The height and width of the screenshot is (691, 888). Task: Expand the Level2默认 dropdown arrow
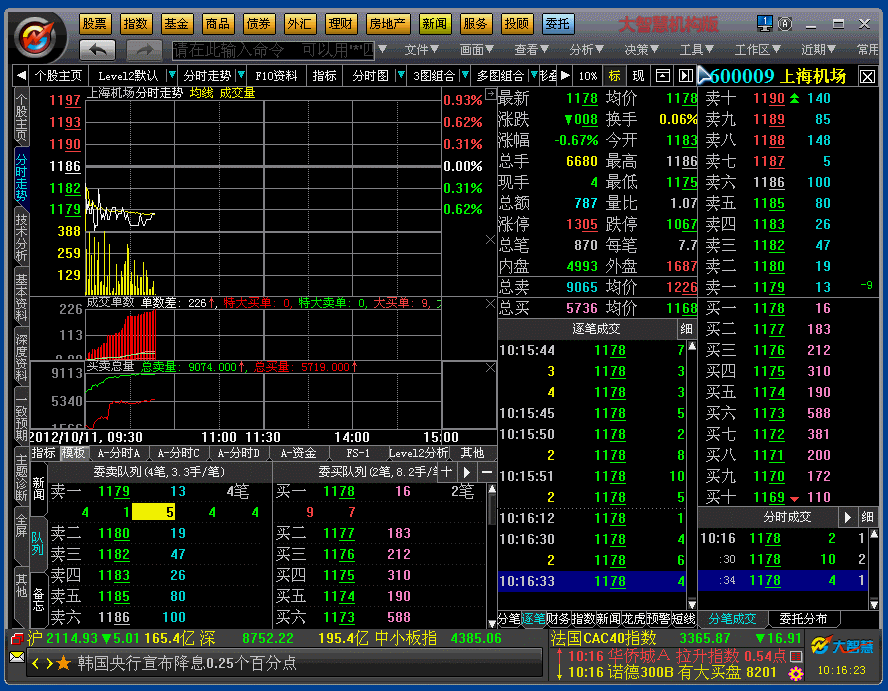point(172,75)
